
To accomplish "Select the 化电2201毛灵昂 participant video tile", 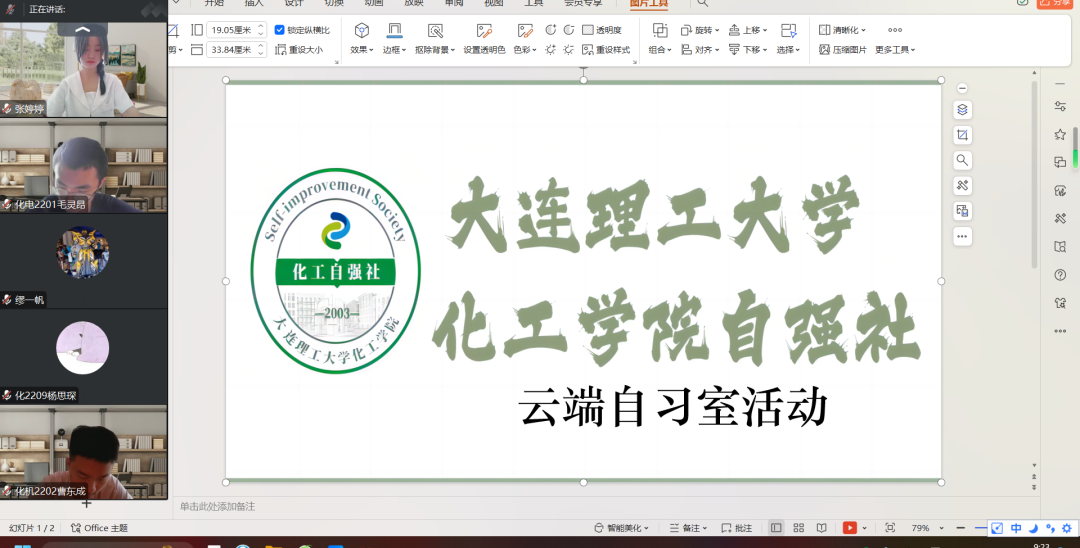I will 83,165.
